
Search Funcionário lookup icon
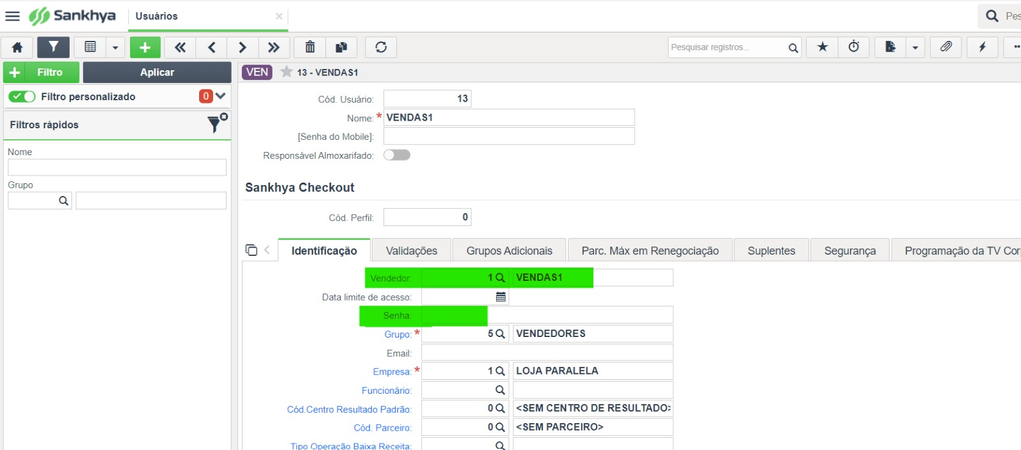500,390
